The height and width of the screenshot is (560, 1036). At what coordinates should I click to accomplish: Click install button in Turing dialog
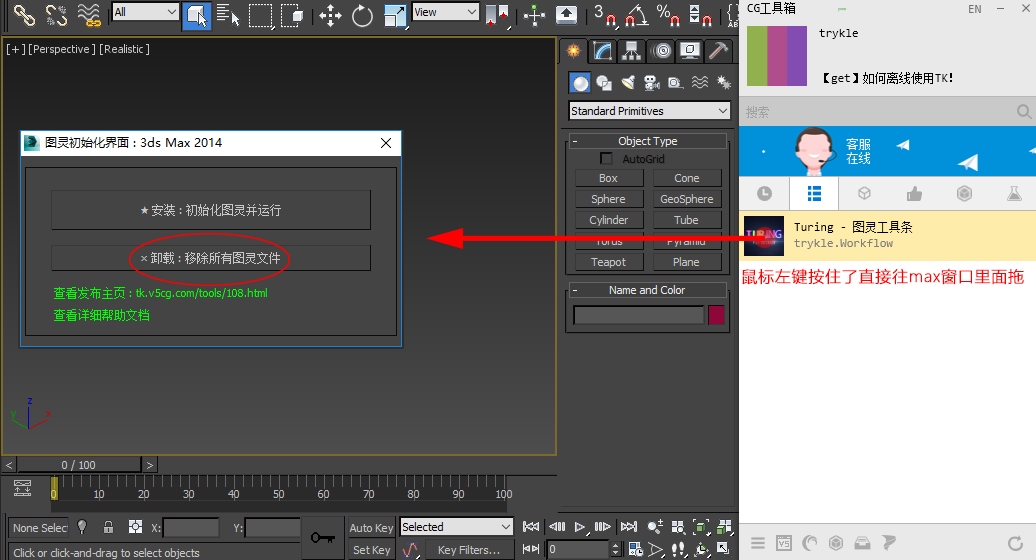pyautogui.click(x=211, y=210)
